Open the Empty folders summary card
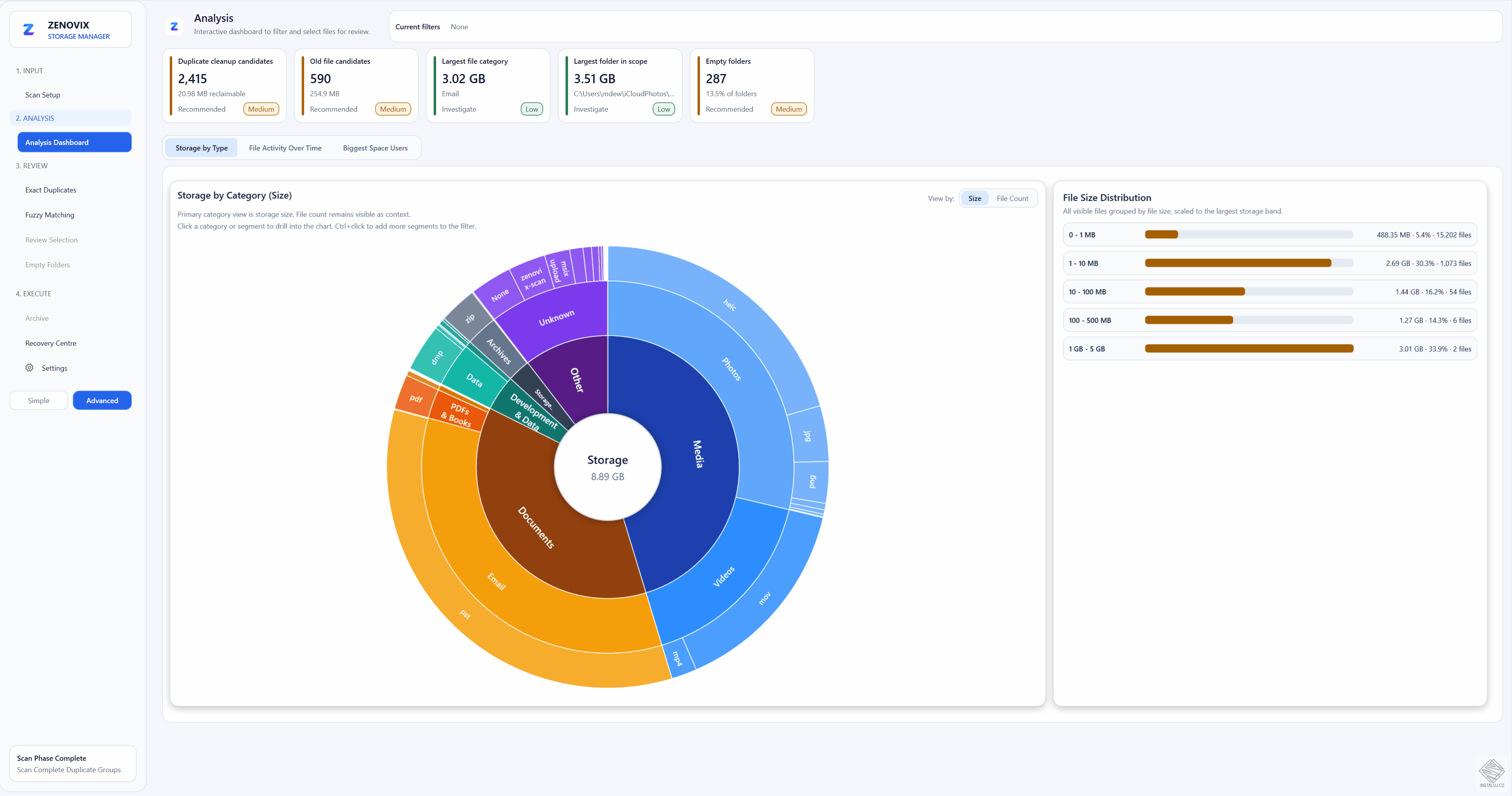The width and height of the screenshot is (1512, 796). click(x=752, y=86)
